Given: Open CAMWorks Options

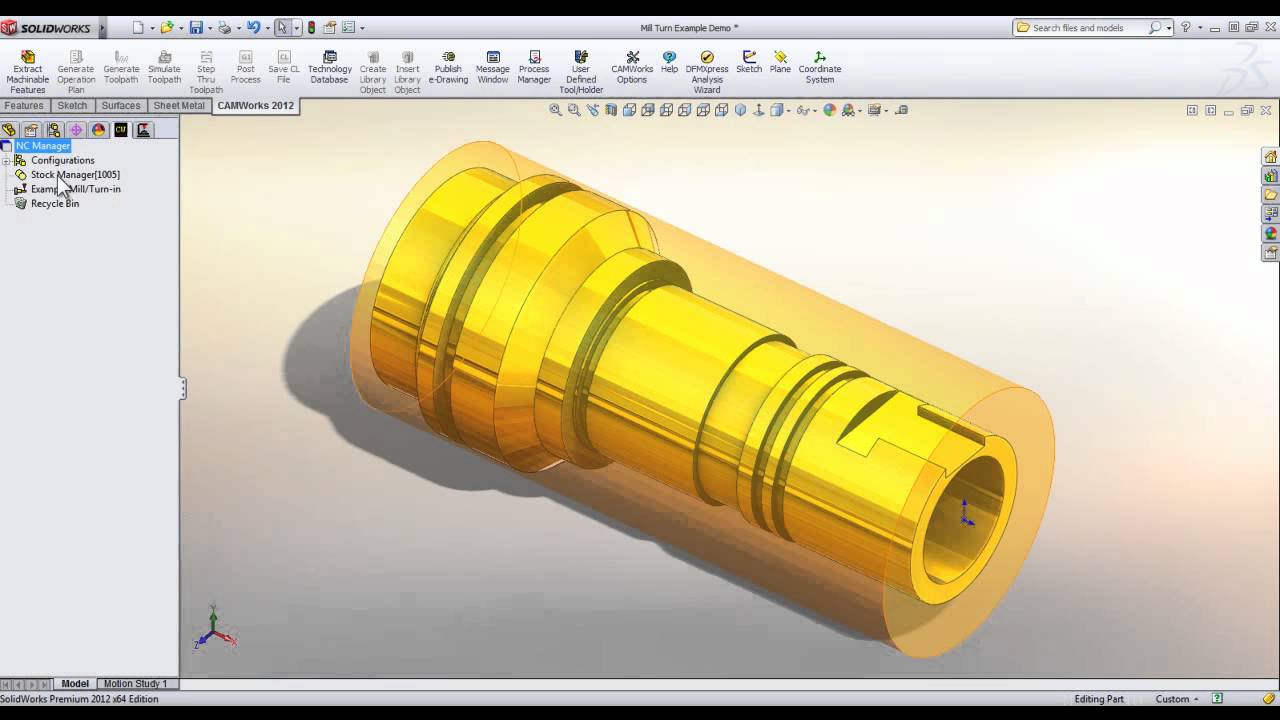Looking at the screenshot, I should 632,67.
